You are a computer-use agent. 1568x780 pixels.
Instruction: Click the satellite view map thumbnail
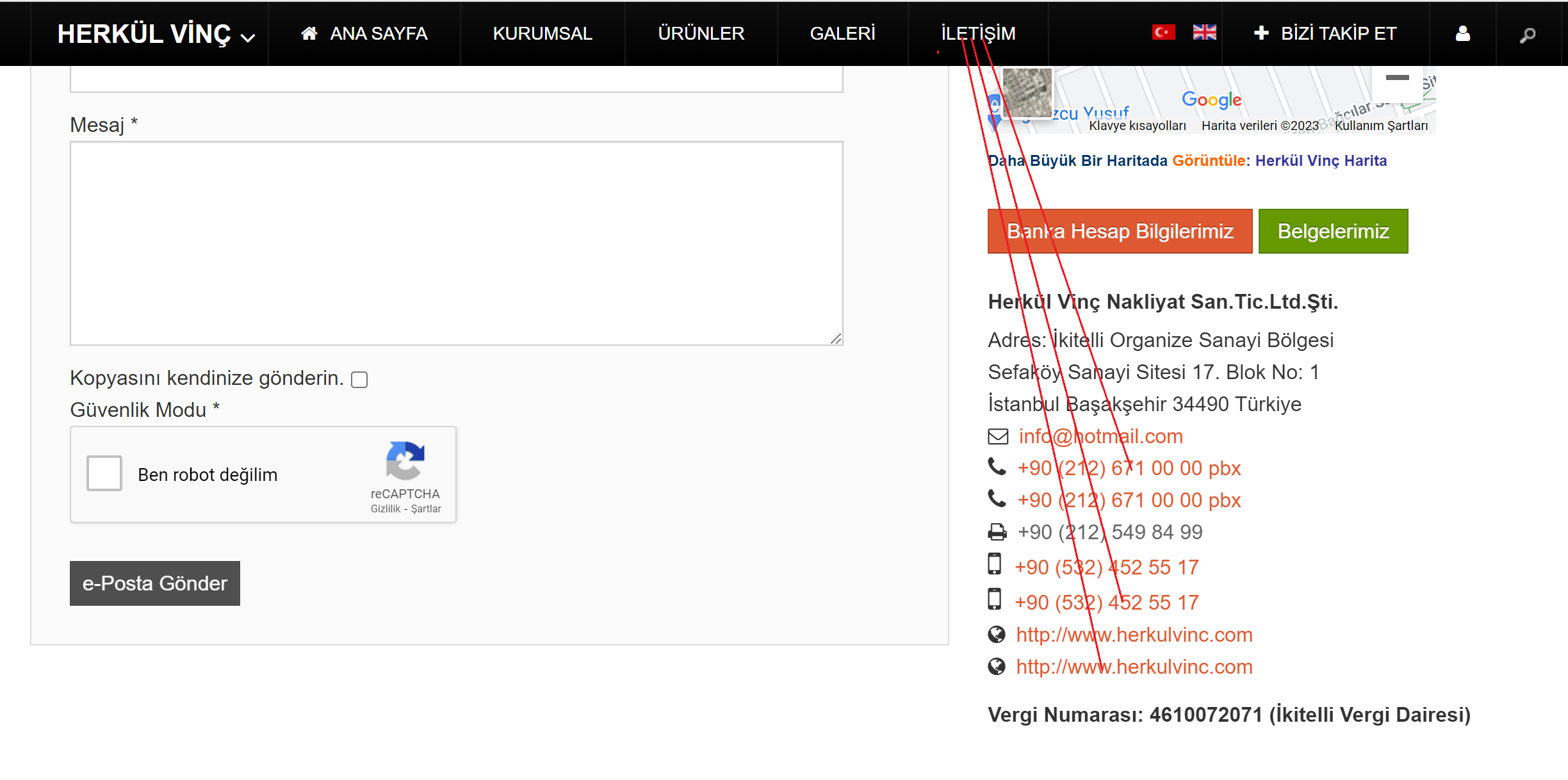tap(1027, 93)
